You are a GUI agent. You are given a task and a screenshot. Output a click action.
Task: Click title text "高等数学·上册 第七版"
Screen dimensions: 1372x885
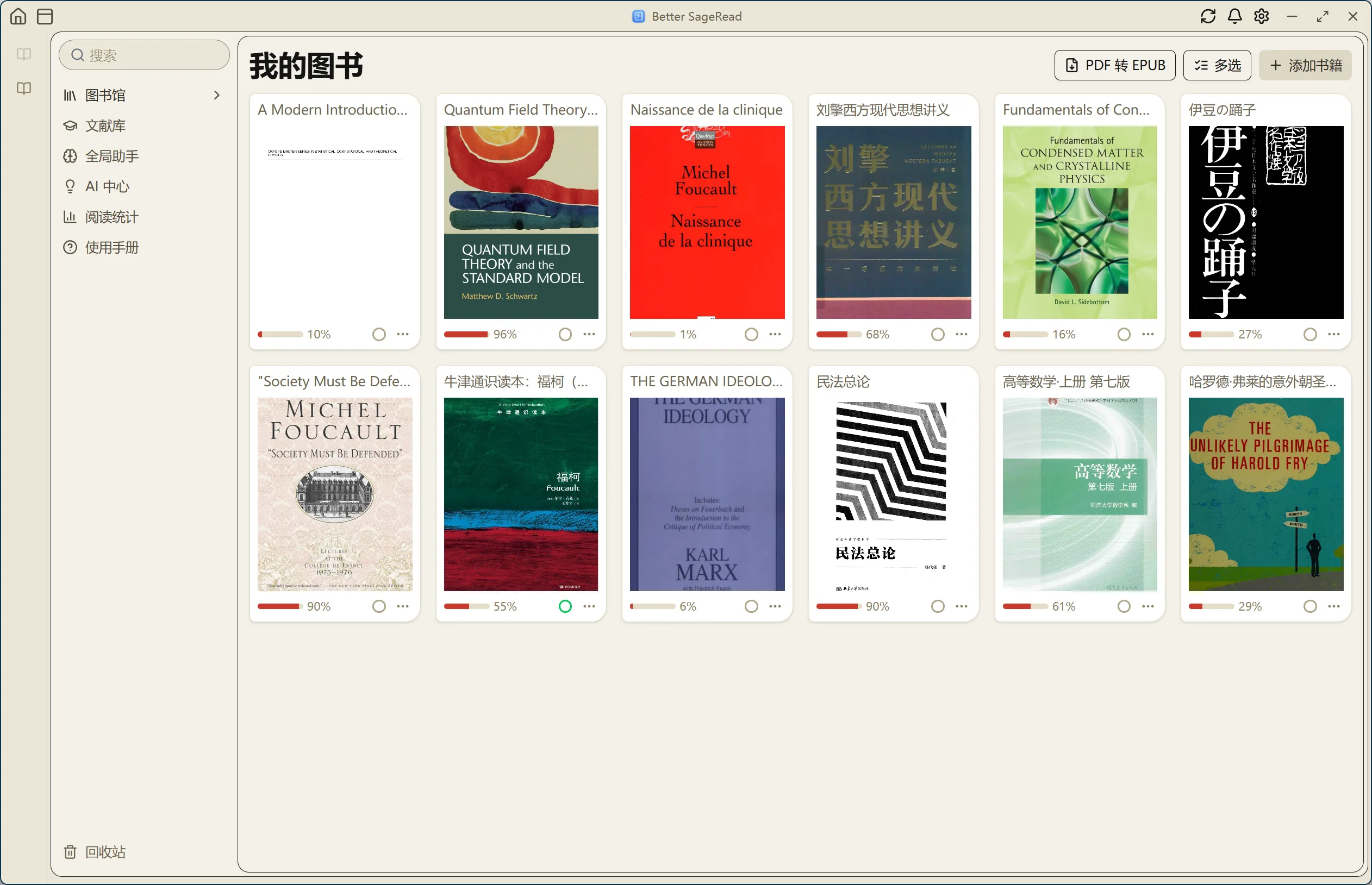coord(1066,381)
